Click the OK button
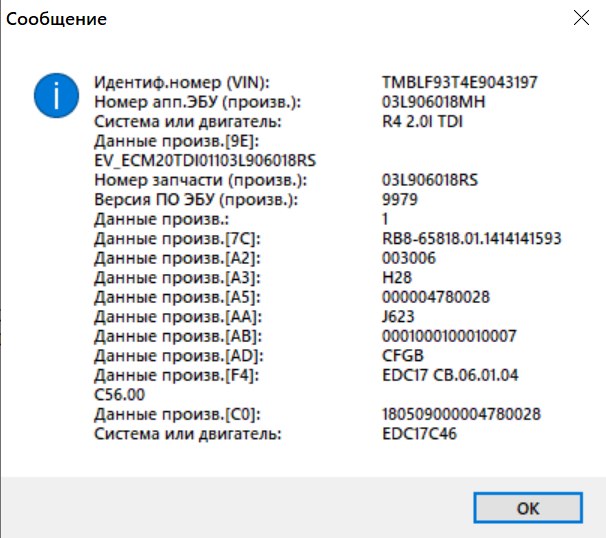606x538 pixels. [x=528, y=508]
